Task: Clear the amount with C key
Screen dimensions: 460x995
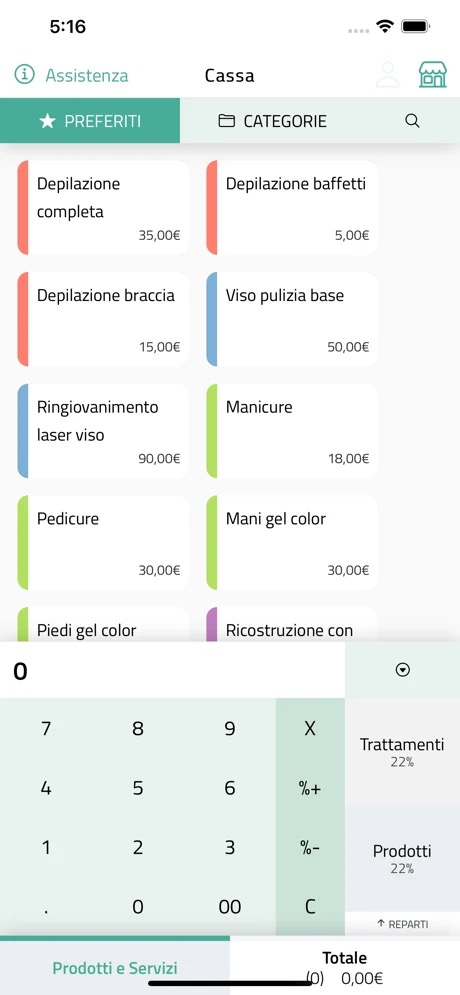Action: coord(310,906)
